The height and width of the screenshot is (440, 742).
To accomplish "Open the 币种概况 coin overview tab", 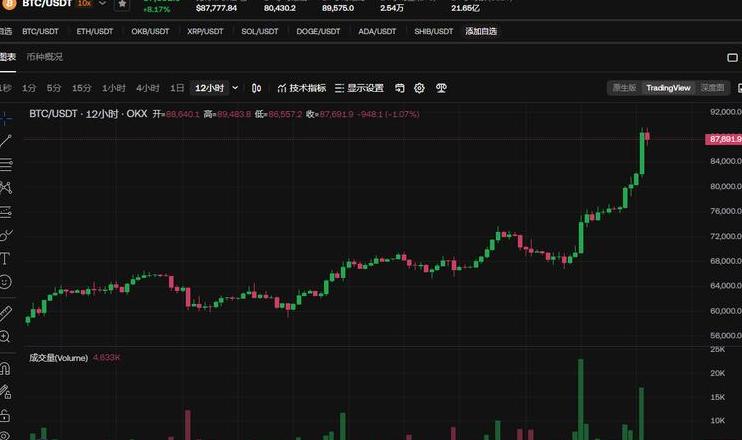I will coord(44,57).
